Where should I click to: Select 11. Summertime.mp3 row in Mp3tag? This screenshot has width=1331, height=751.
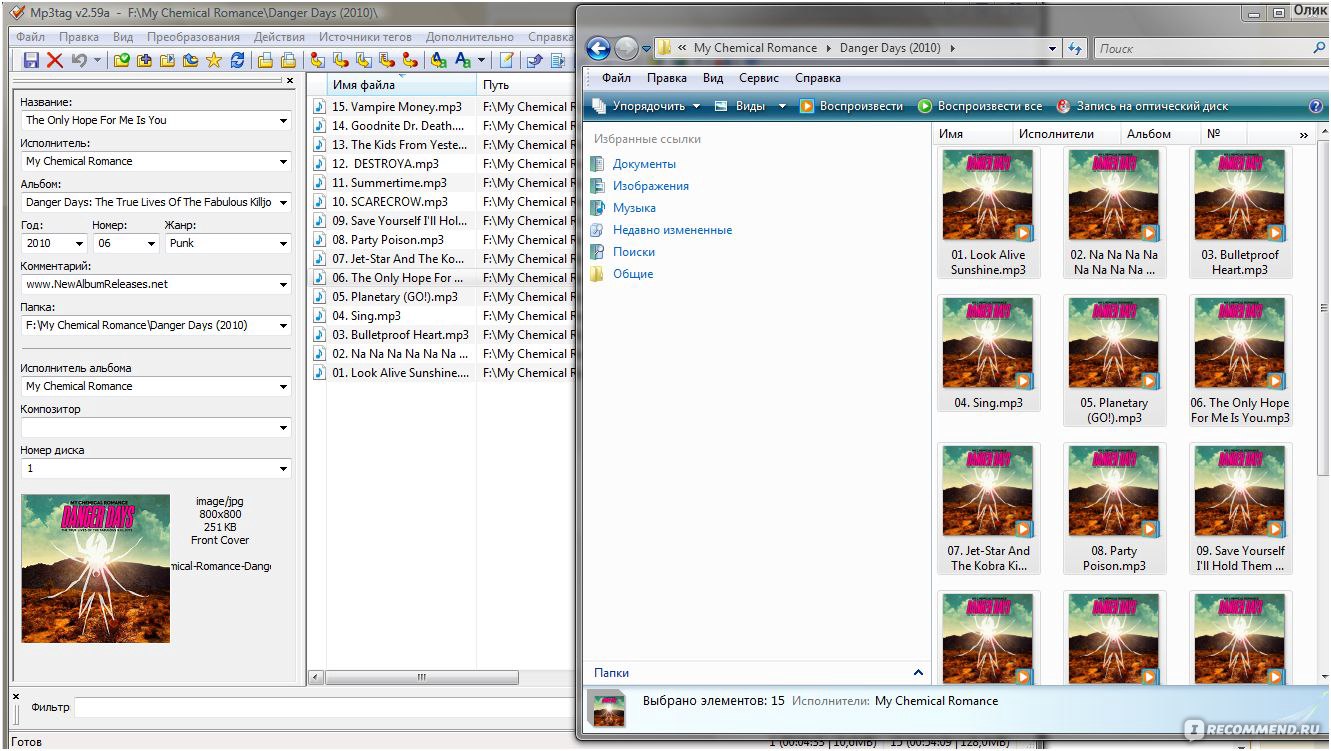click(390, 183)
